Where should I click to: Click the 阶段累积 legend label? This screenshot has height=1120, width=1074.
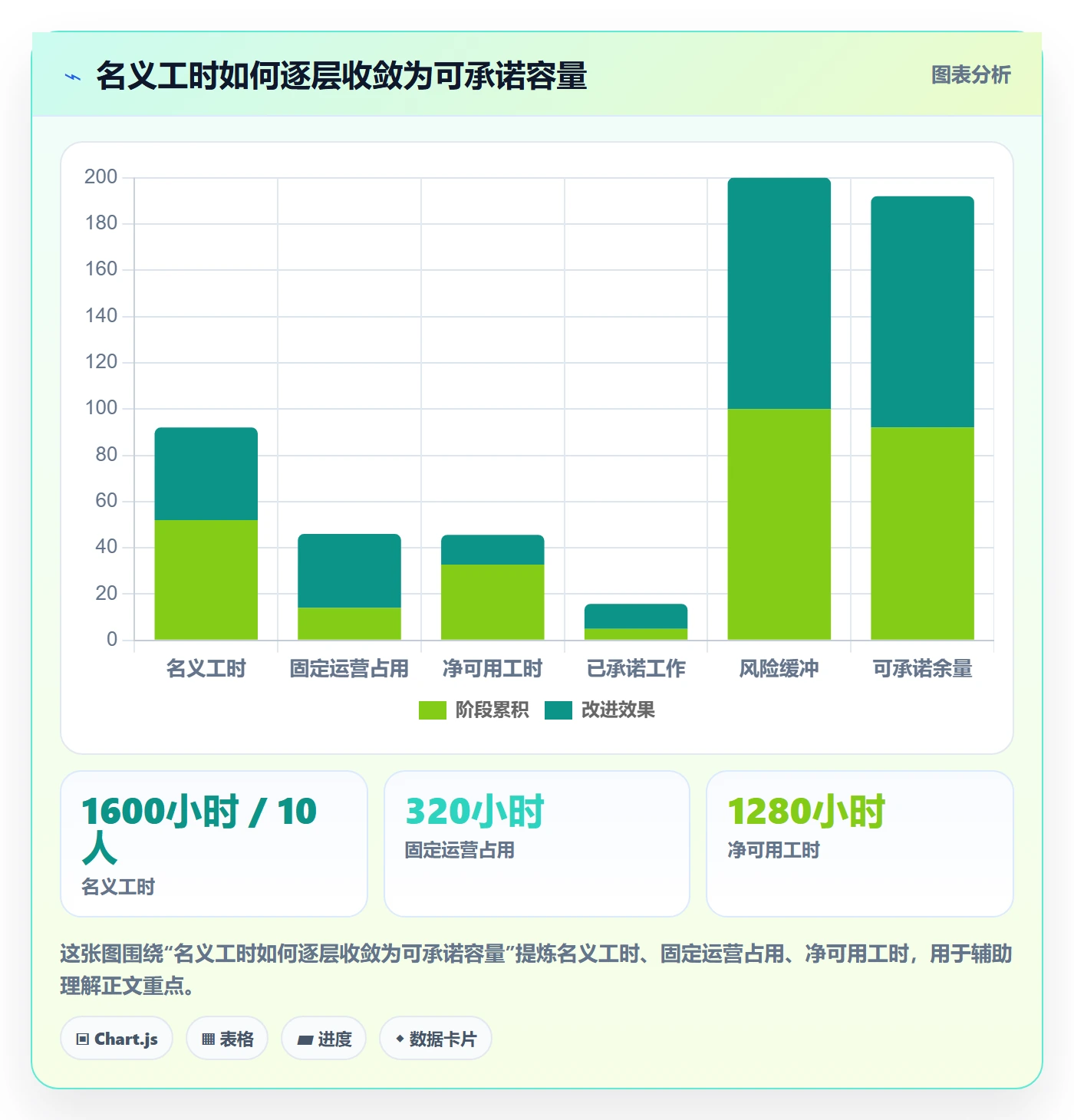tap(492, 710)
